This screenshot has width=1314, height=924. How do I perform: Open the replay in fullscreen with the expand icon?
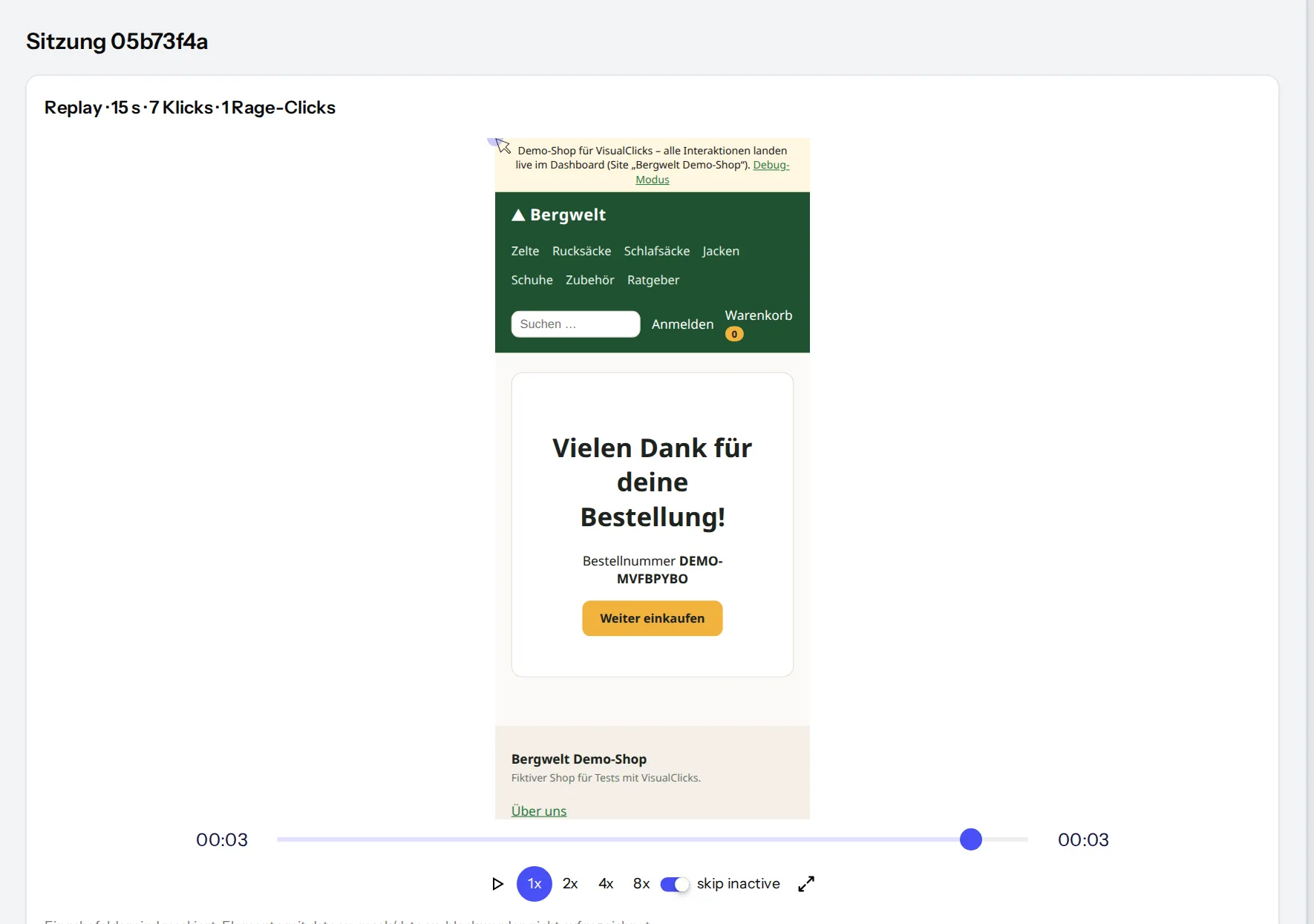pos(806,884)
